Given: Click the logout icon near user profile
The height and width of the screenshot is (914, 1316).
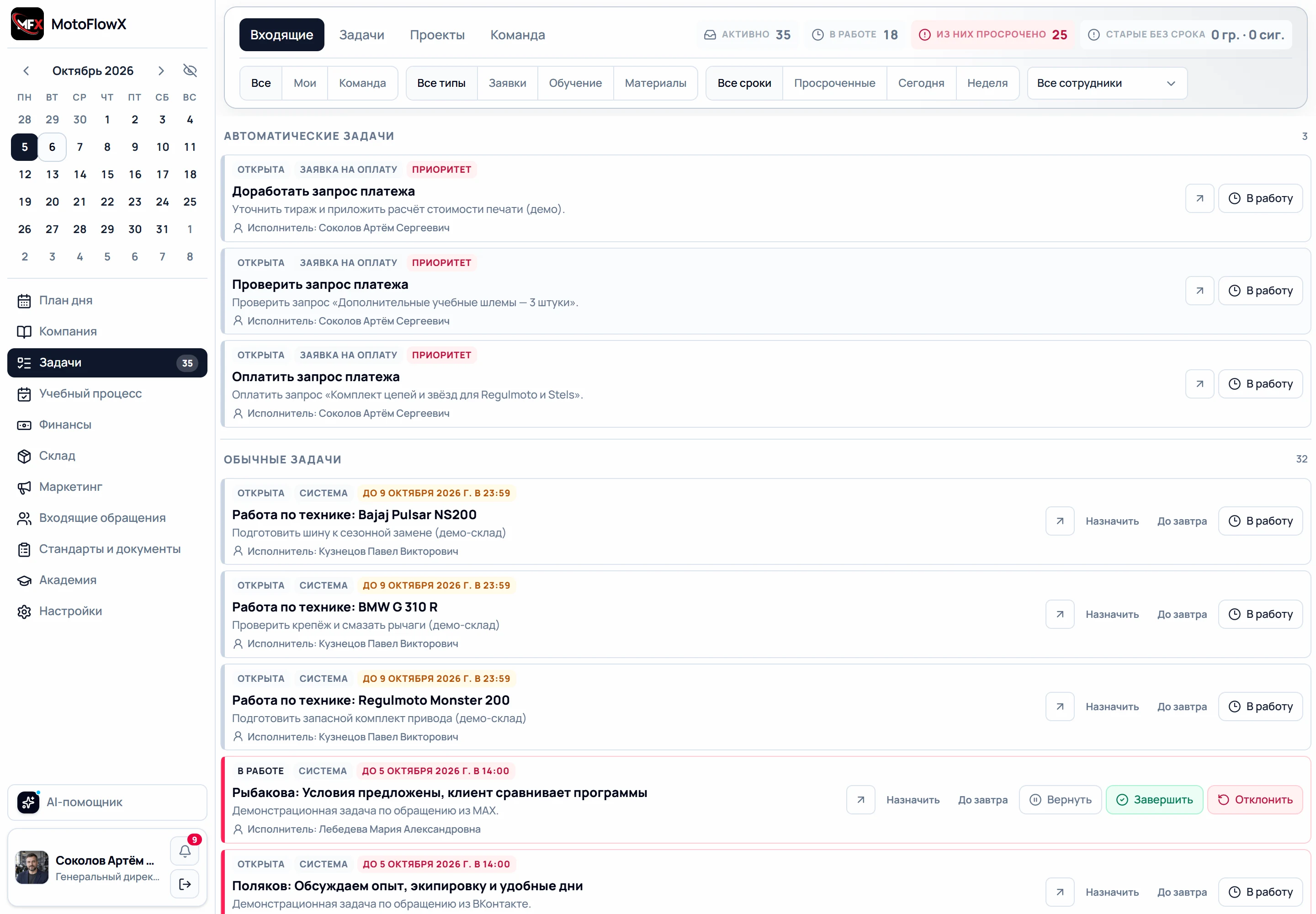Looking at the screenshot, I should coord(185,884).
